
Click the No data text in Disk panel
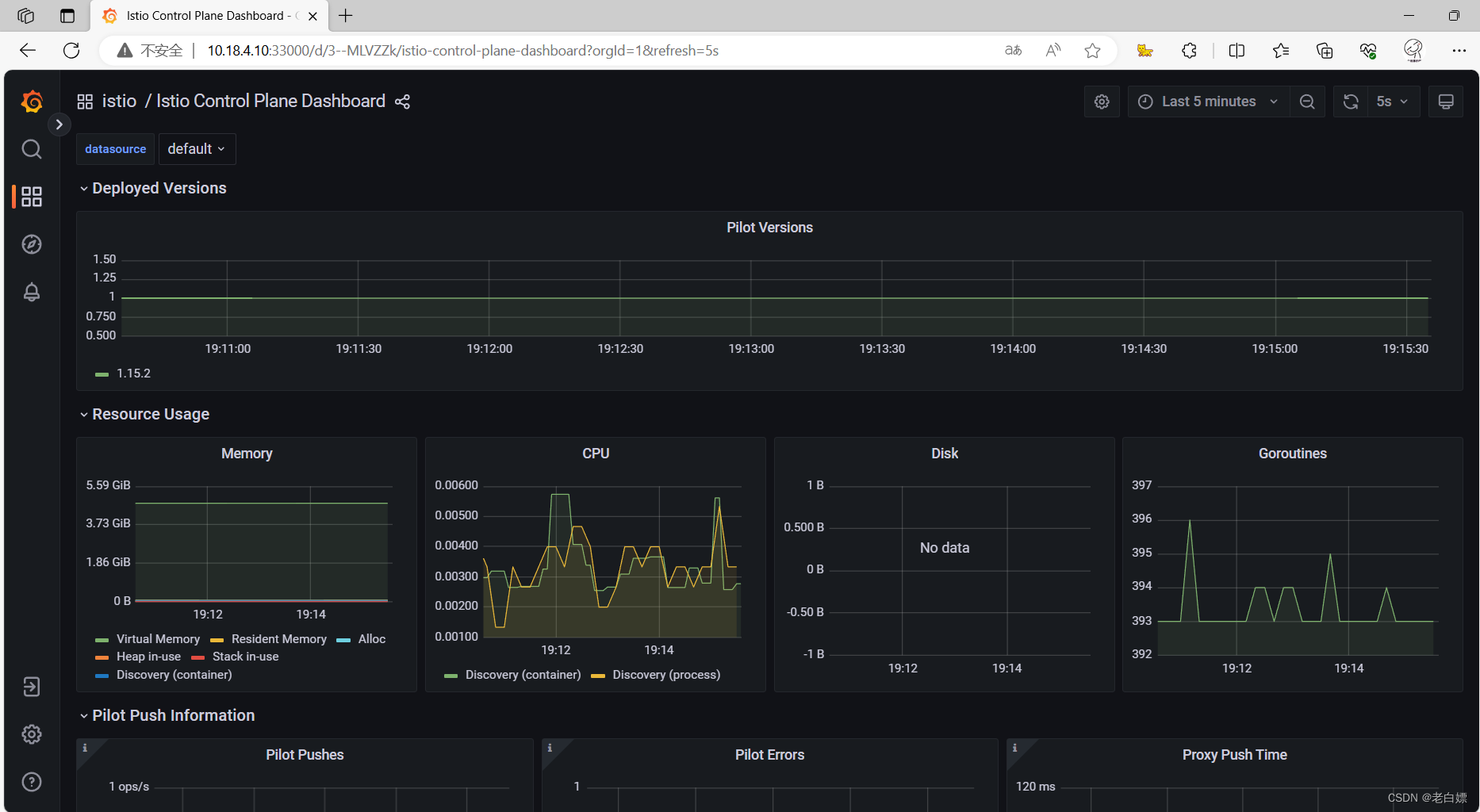pos(945,548)
